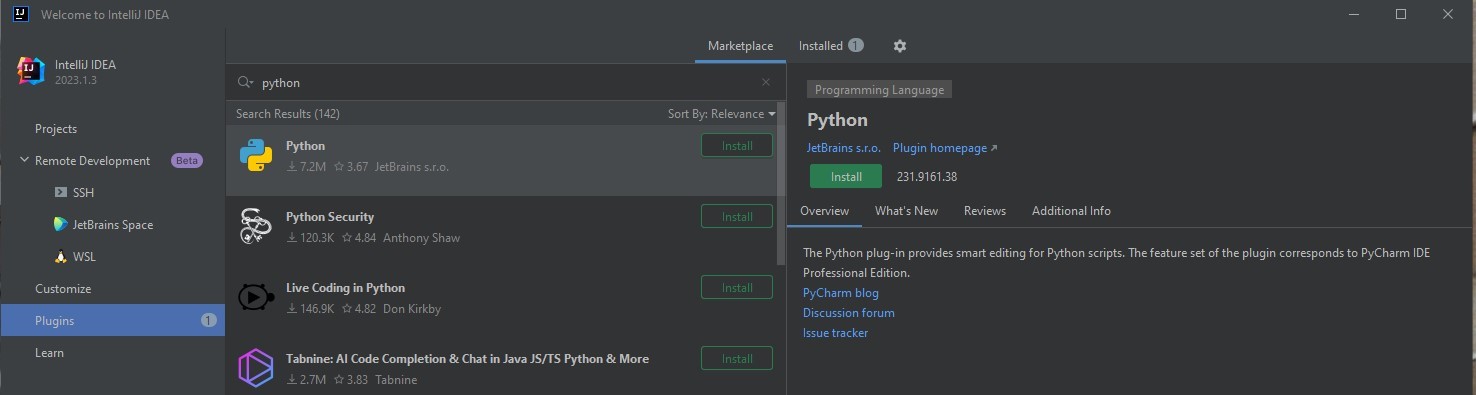The height and width of the screenshot is (395, 1476).
Task: Click Don Kirkby vendor name
Action: [x=412, y=309]
